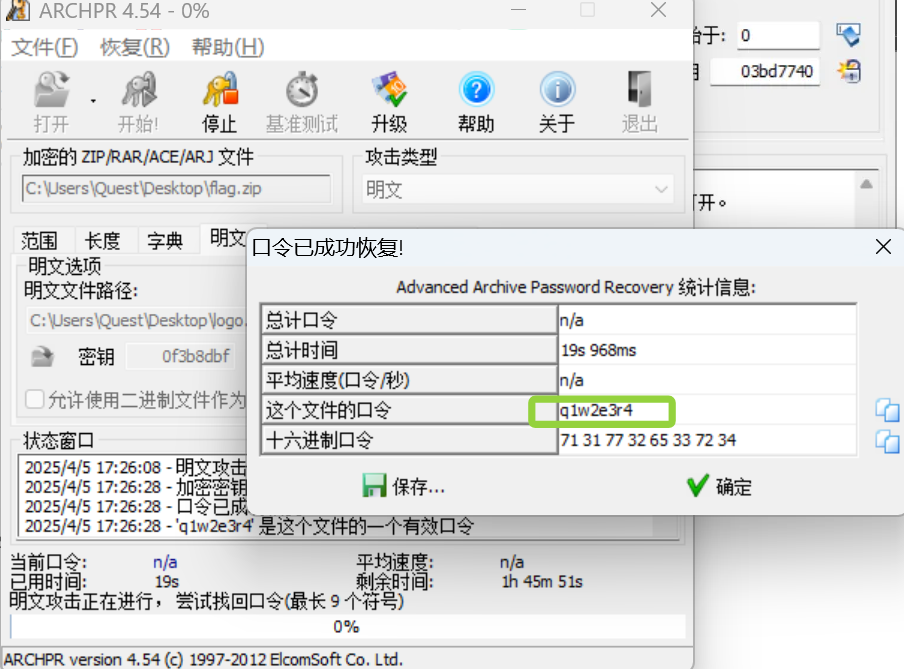The width and height of the screenshot is (904, 669).
Task: Click the 平均速度(口令/秒) row label
Action: pos(409,380)
